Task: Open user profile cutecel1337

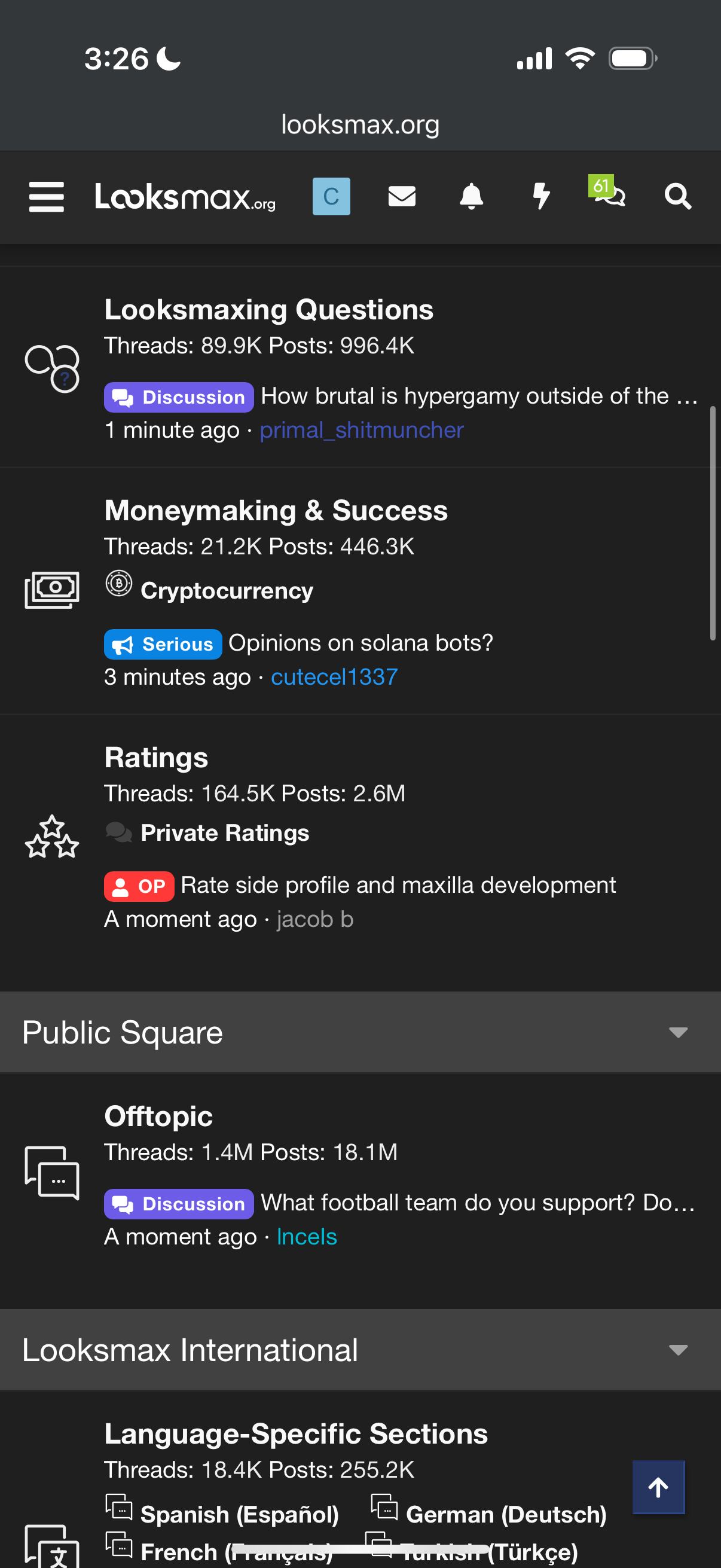Action: pos(334,677)
